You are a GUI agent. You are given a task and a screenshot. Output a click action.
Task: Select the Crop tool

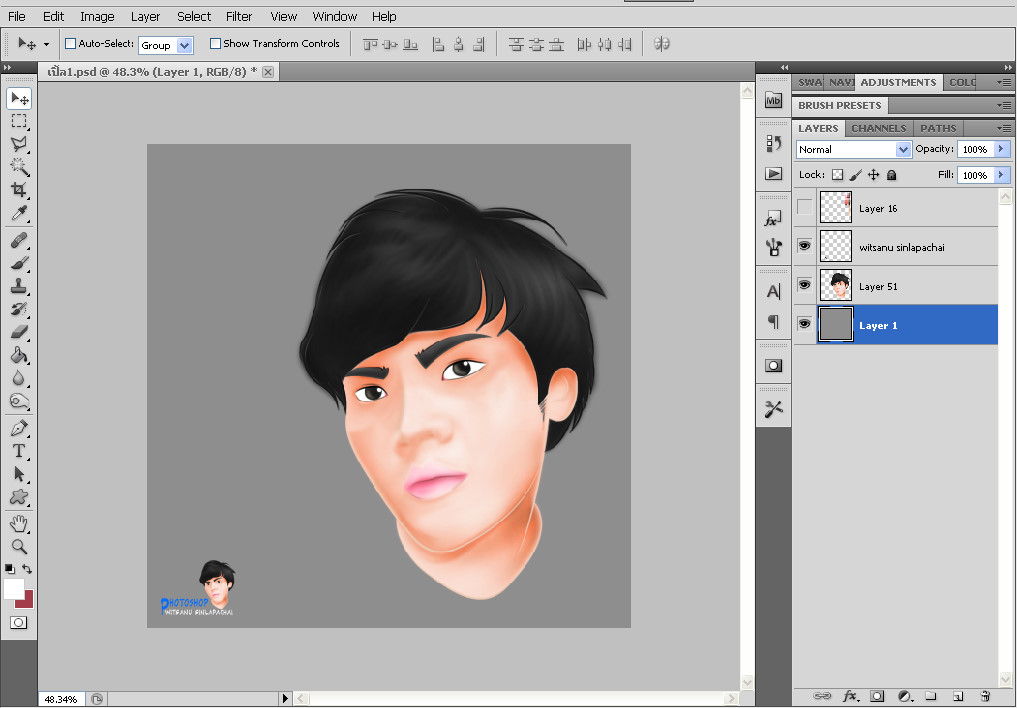[x=18, y=190]
